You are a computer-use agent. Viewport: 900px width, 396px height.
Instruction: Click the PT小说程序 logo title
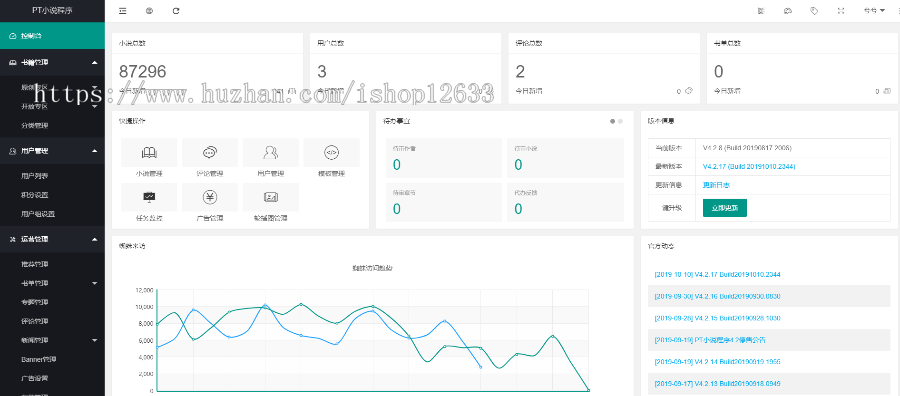click(52, 11)
